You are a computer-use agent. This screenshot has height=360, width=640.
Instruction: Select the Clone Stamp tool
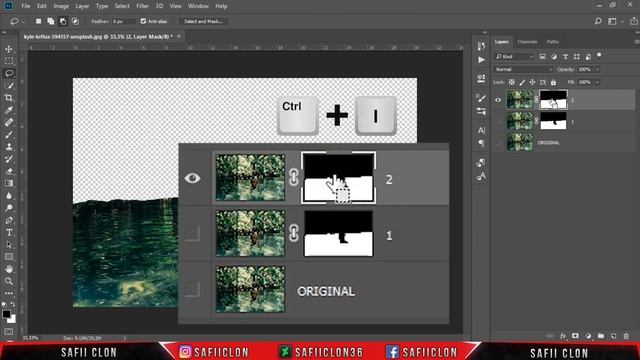coord(9,147)
